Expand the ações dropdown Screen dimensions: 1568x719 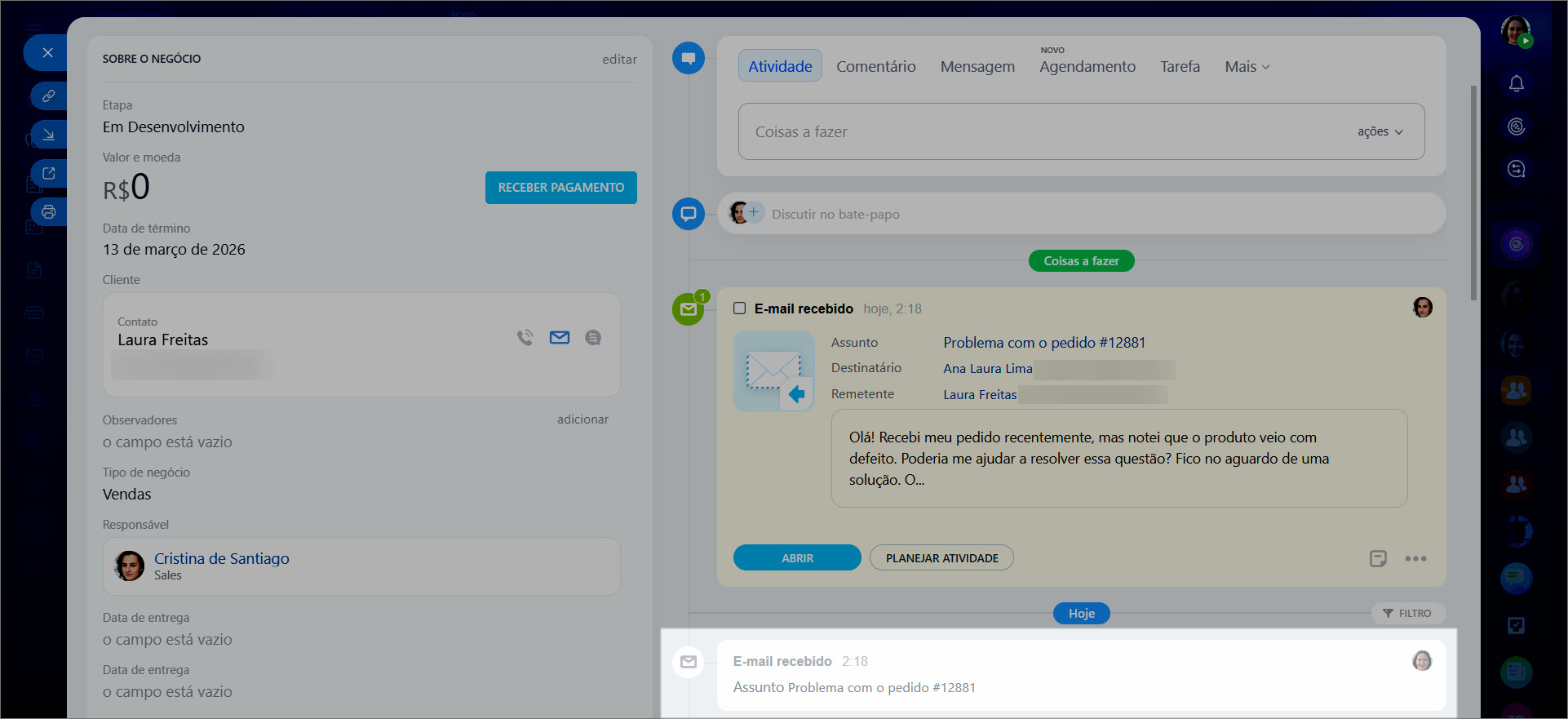1380,131
